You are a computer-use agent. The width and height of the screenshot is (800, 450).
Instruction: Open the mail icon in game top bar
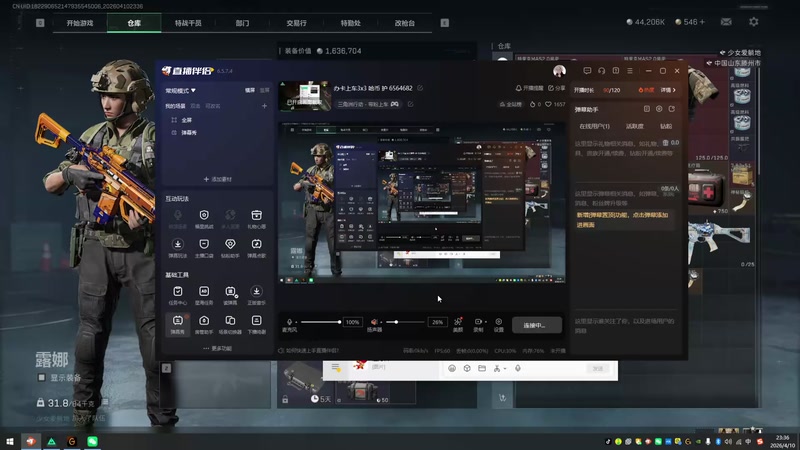coord(726,22)
